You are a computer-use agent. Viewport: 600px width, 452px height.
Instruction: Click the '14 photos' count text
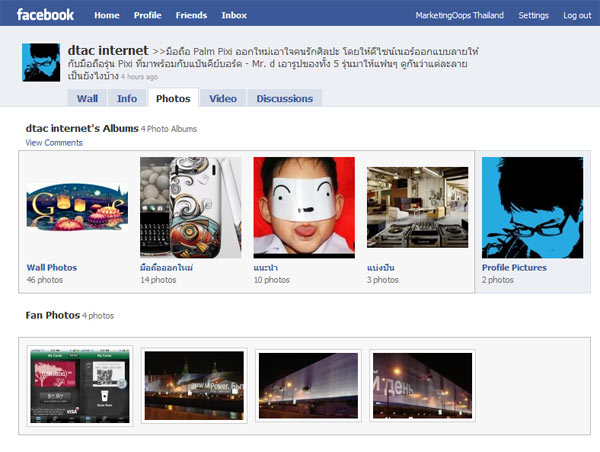tap(158, 280)
